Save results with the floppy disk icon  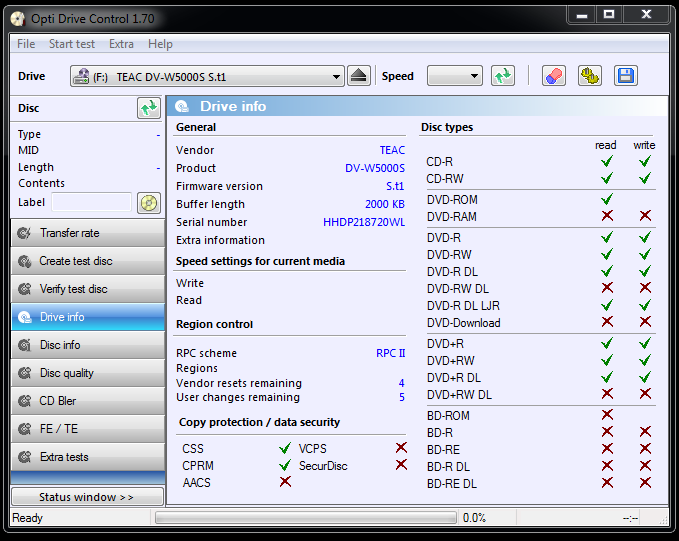click(626, 76)
